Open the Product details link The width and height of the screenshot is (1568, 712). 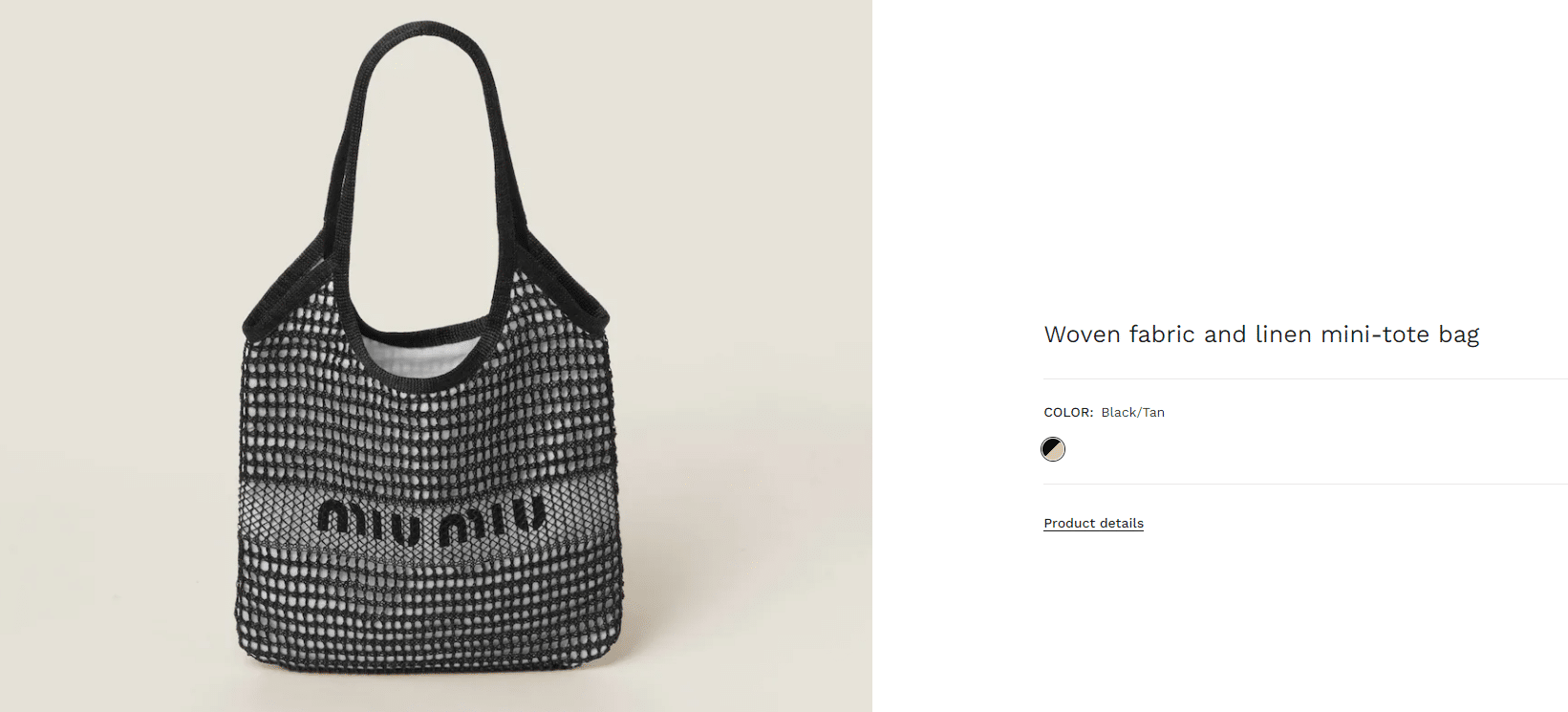(x=1093, y=524)
